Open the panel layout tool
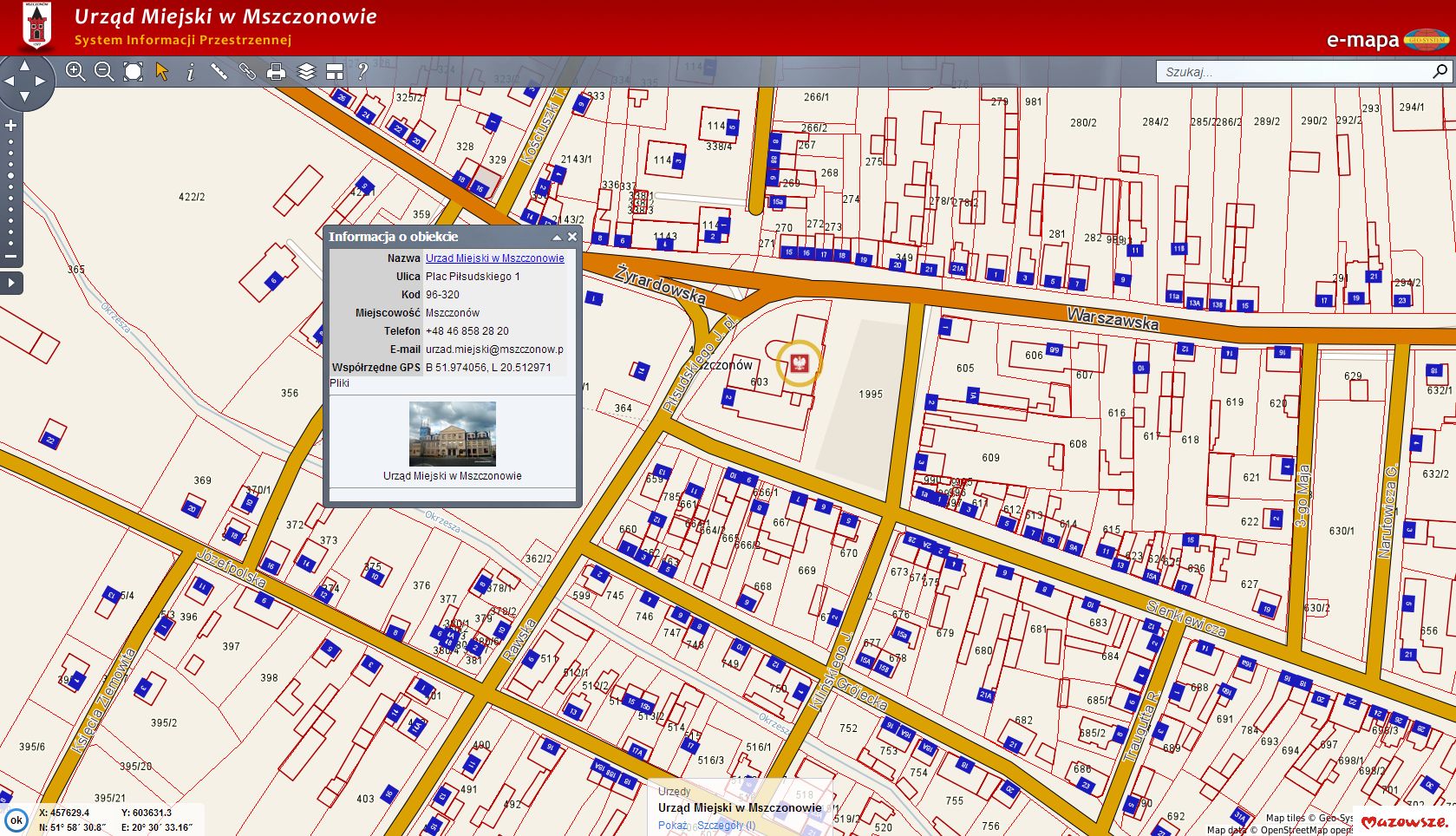 tap(335, 72)
